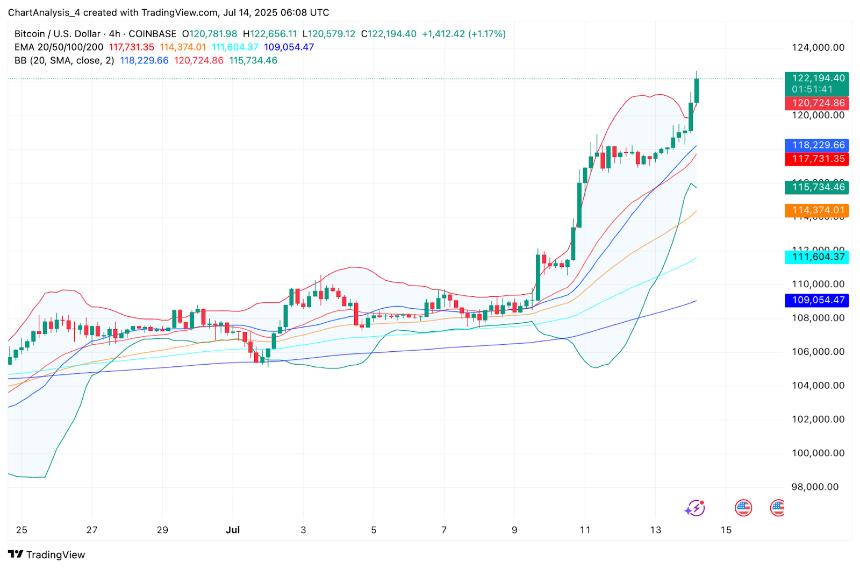The width and height of the screenshot is (860, 568).
Task: Click the red 120,724.86 label on price axis
Action: (x=817, y=102)
